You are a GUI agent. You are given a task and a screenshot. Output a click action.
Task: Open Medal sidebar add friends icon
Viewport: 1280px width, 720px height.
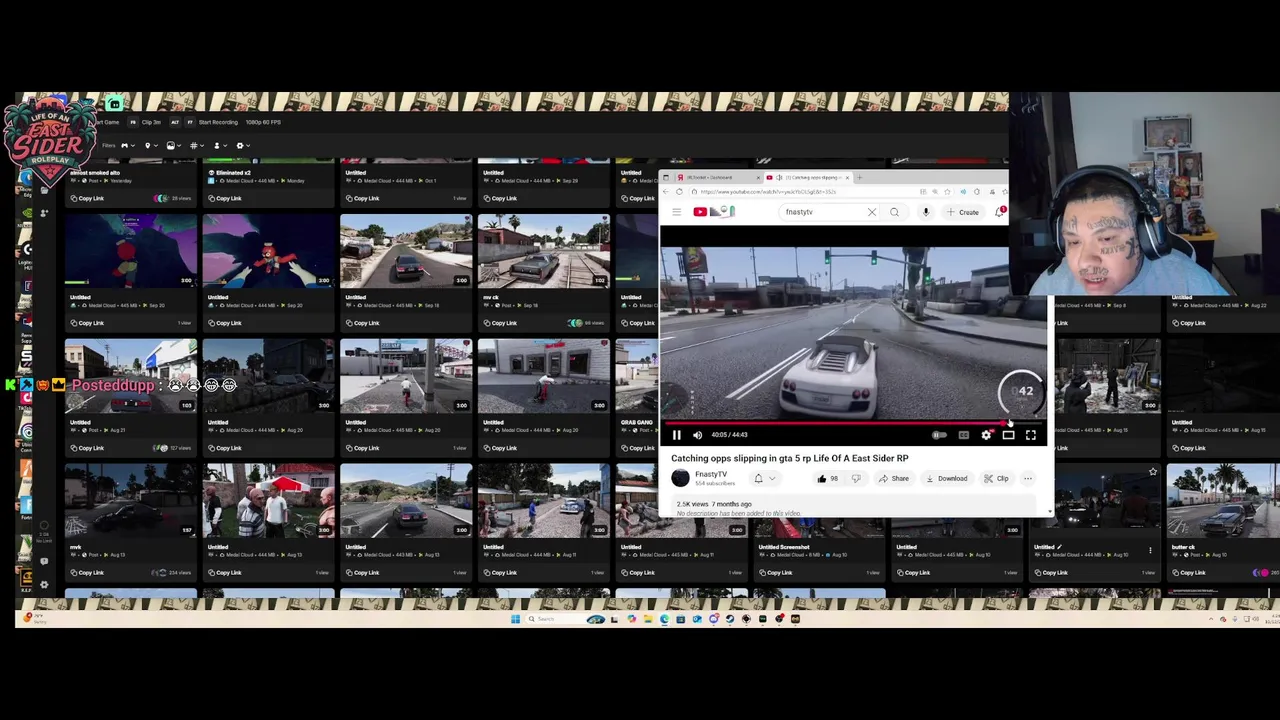43,214
